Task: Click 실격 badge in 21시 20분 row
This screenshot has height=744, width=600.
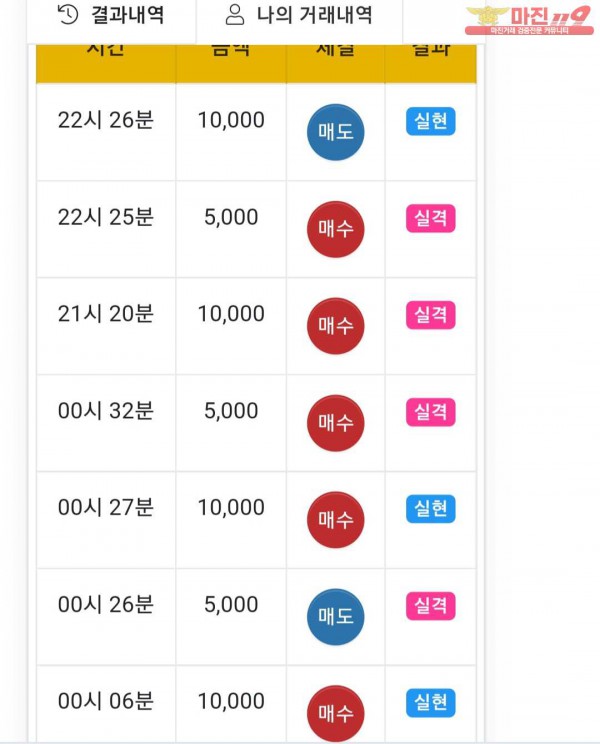Action: [431, 315]
